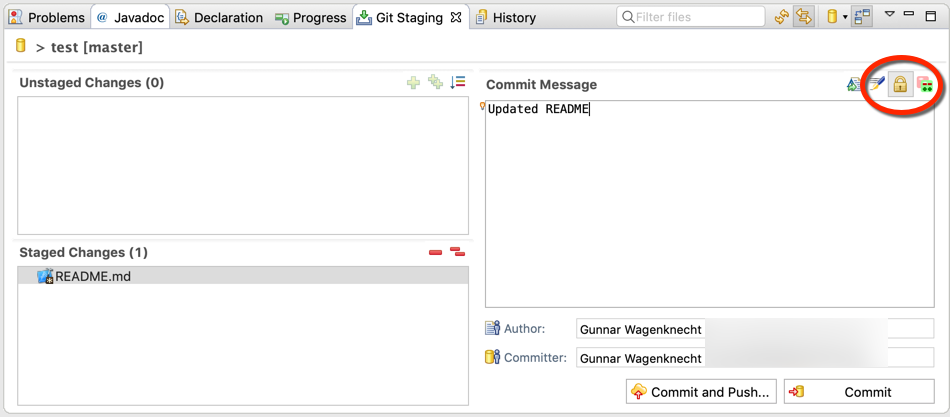Viewport: 950px width, 417px height.
Task: Toggle Add Signed-off-by pen icon
Action: pyautogui.click(x=877, y=84)
